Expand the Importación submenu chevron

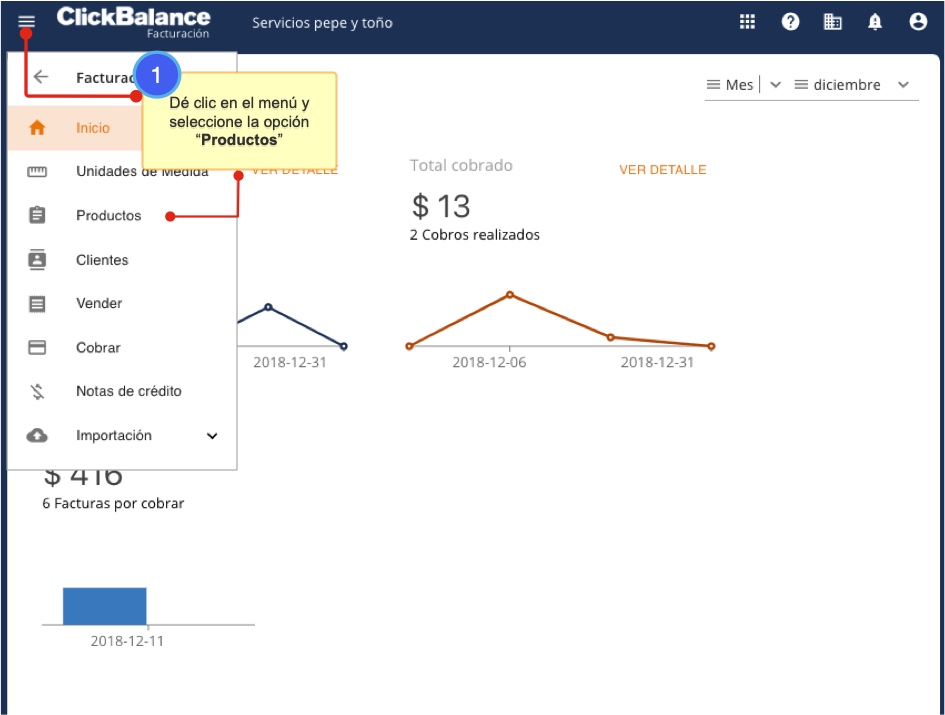211,436
